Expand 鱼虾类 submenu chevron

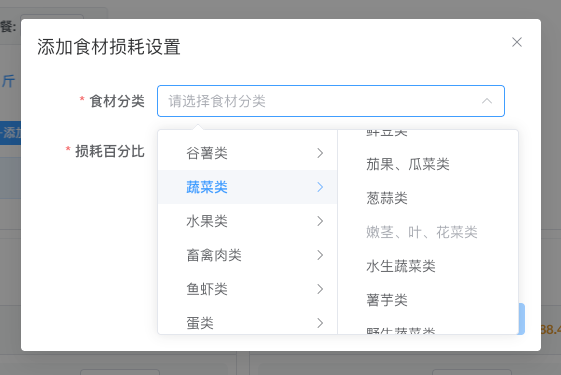pyautogui.click(x=320, y=289)
